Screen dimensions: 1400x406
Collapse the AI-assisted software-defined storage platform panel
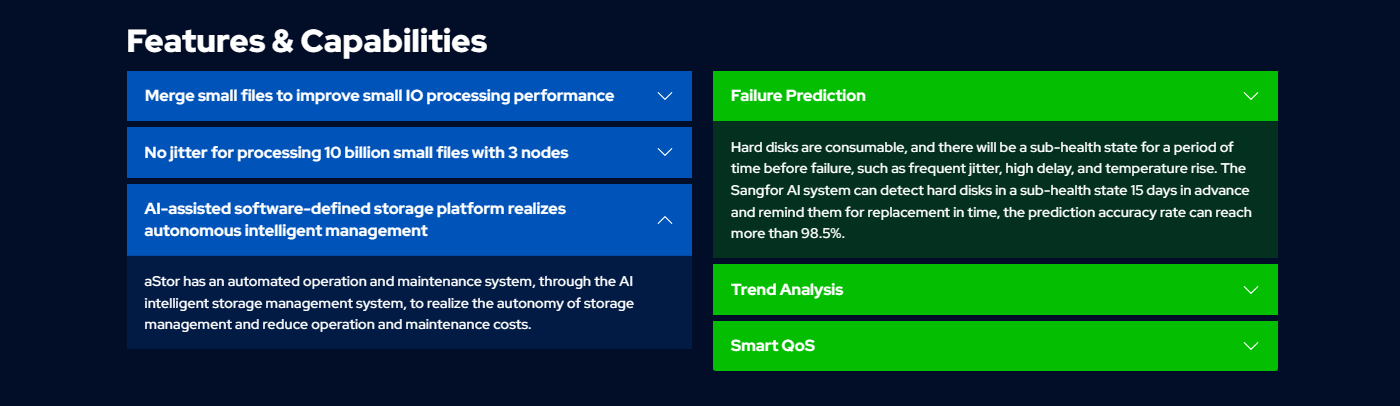point(409,220)
